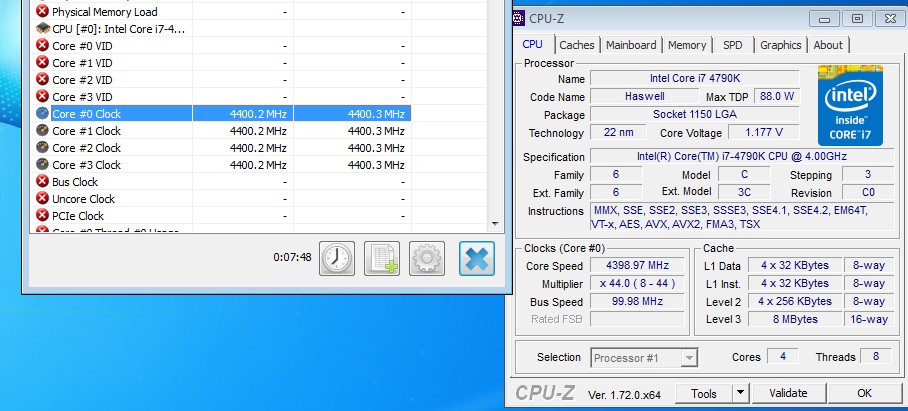Click red X icon beside Core #0 VID

(42, 45)
